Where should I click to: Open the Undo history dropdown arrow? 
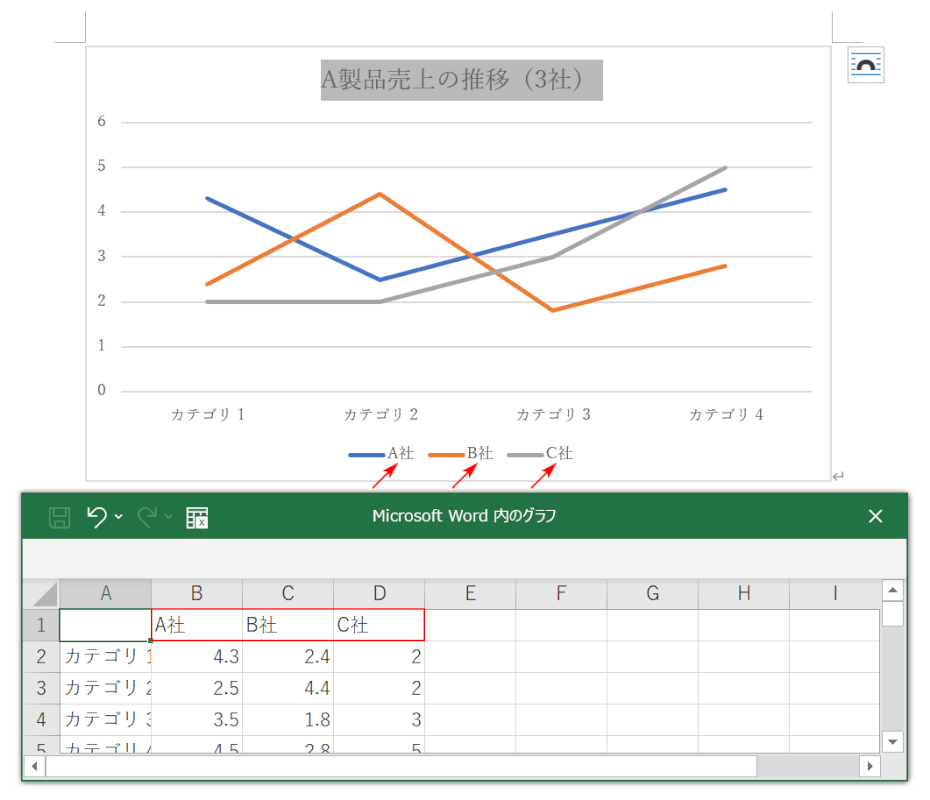[x=119, y=517]
